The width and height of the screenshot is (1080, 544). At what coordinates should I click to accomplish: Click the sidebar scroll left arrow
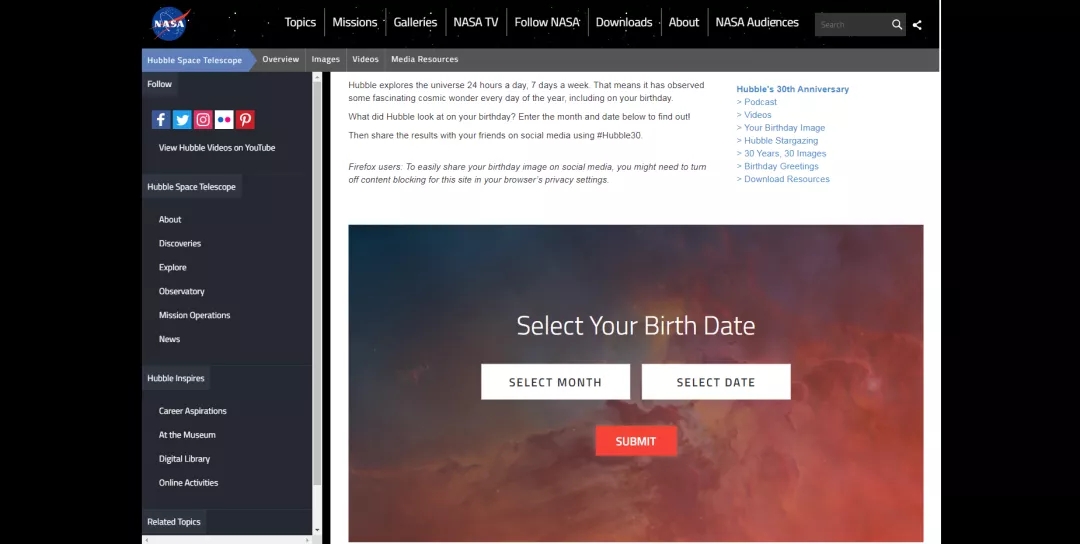click(147, 540)
